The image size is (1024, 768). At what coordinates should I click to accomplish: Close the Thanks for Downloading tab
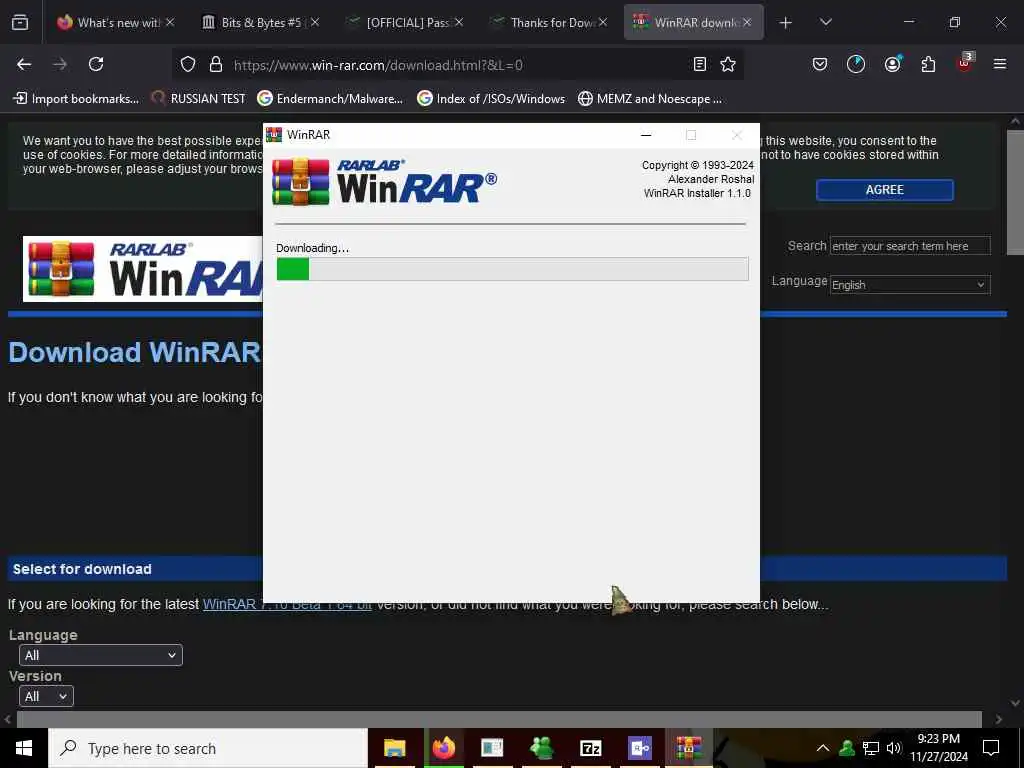point(603,22)
